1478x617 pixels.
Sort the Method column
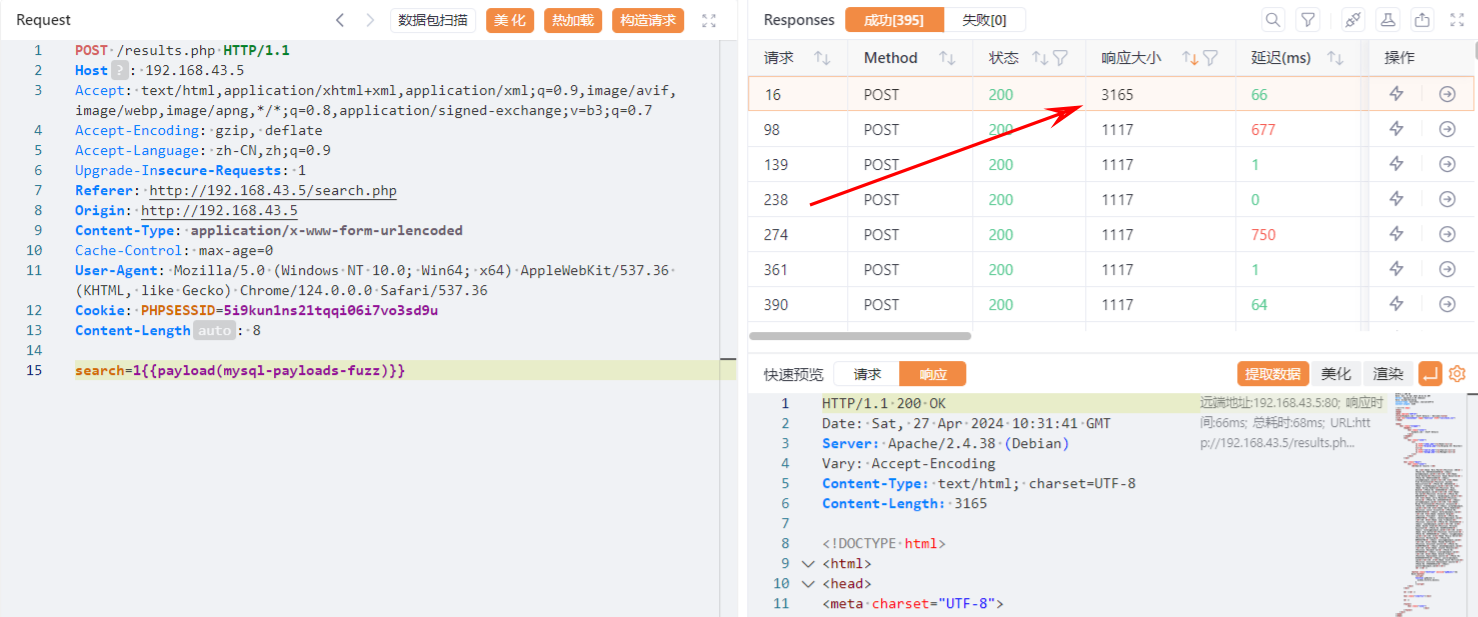pos(947,58)
